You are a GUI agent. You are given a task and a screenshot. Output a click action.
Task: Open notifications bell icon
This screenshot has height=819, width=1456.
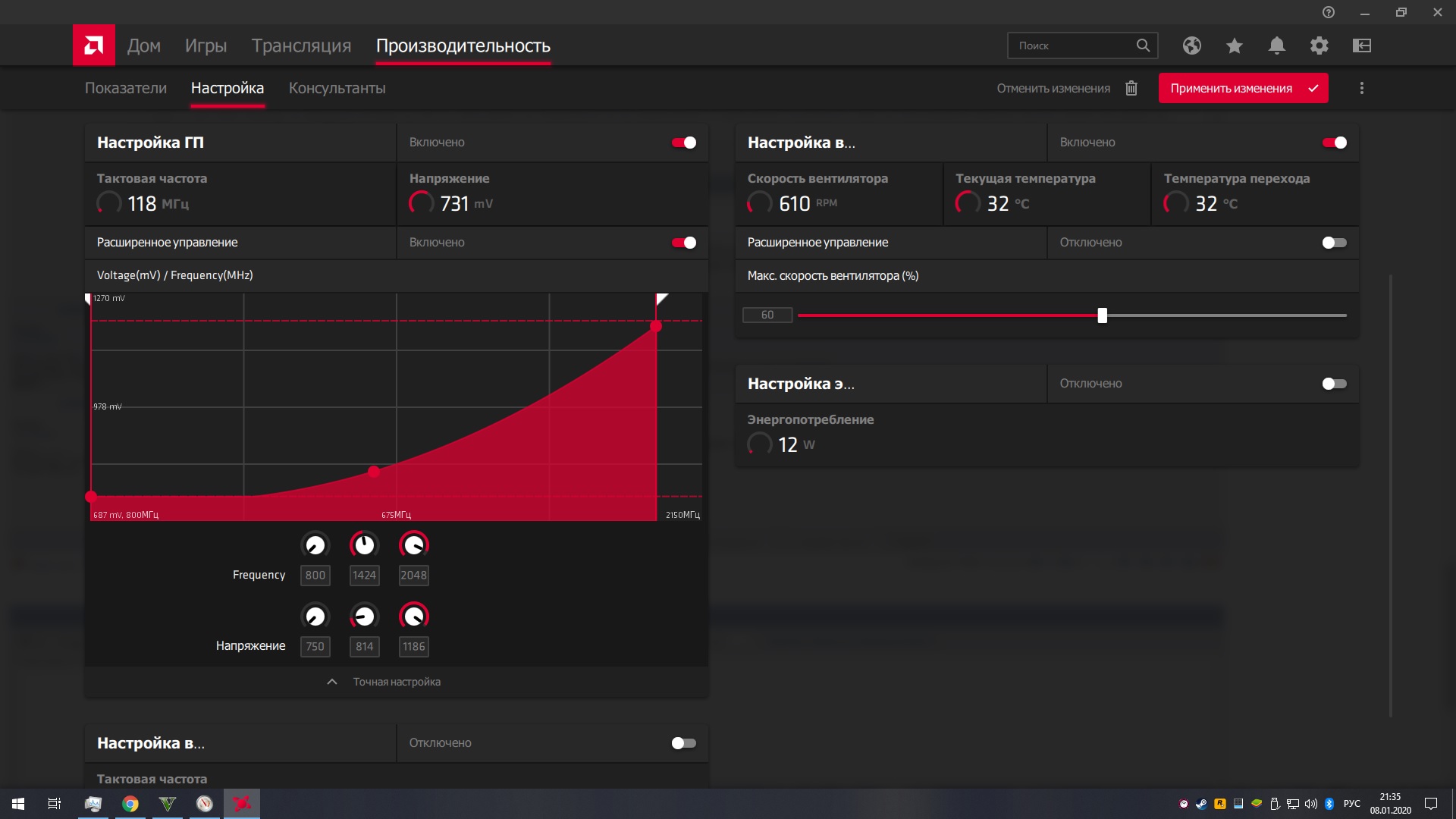(1276, 45)
